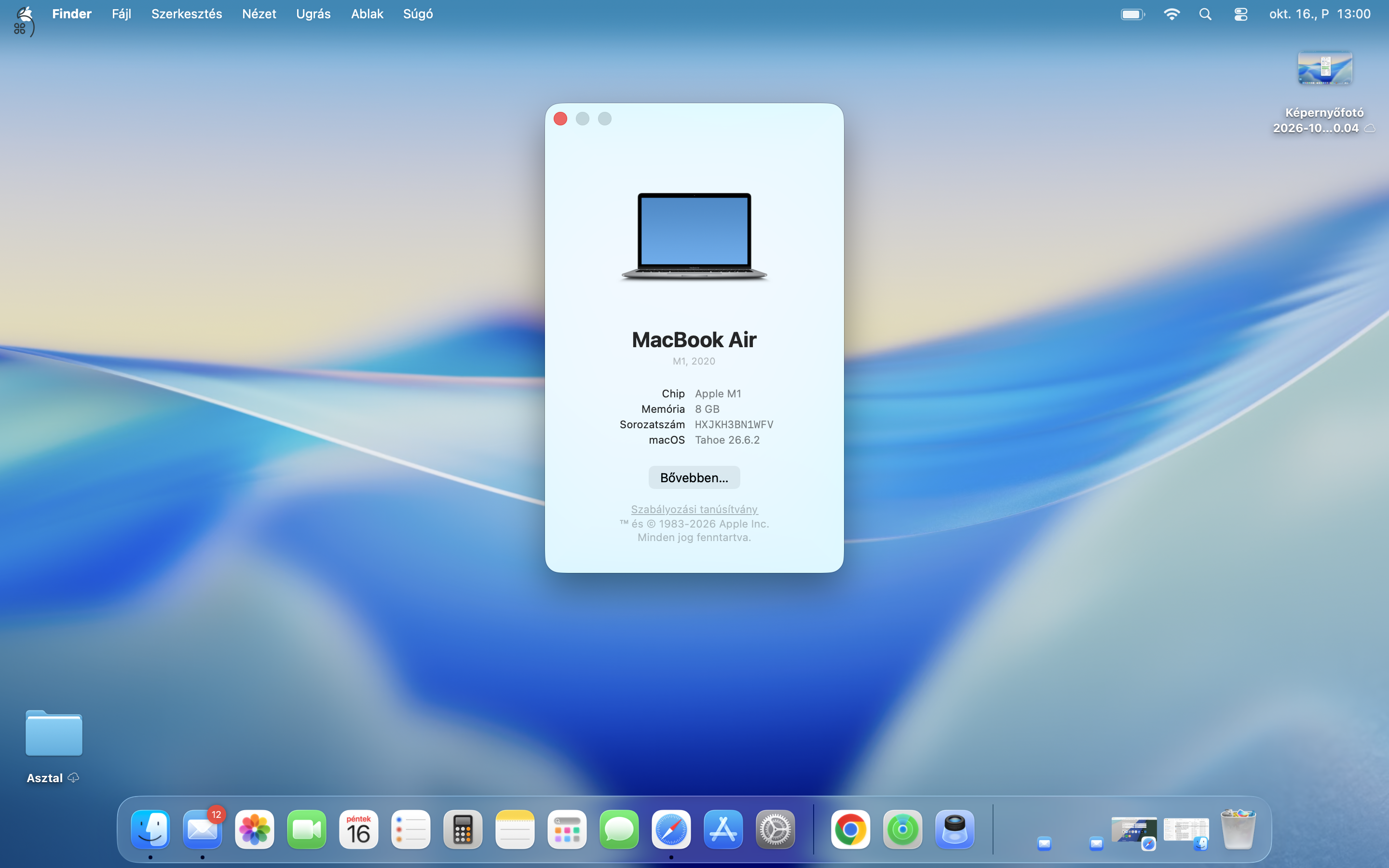Open the Szerkesztés menu
The width and height of the screenshot is (1389, 868).
(x=187, y=14)
